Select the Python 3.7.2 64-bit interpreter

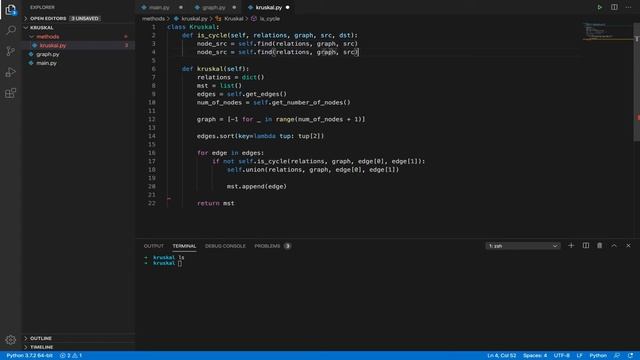tap(29, 356)
